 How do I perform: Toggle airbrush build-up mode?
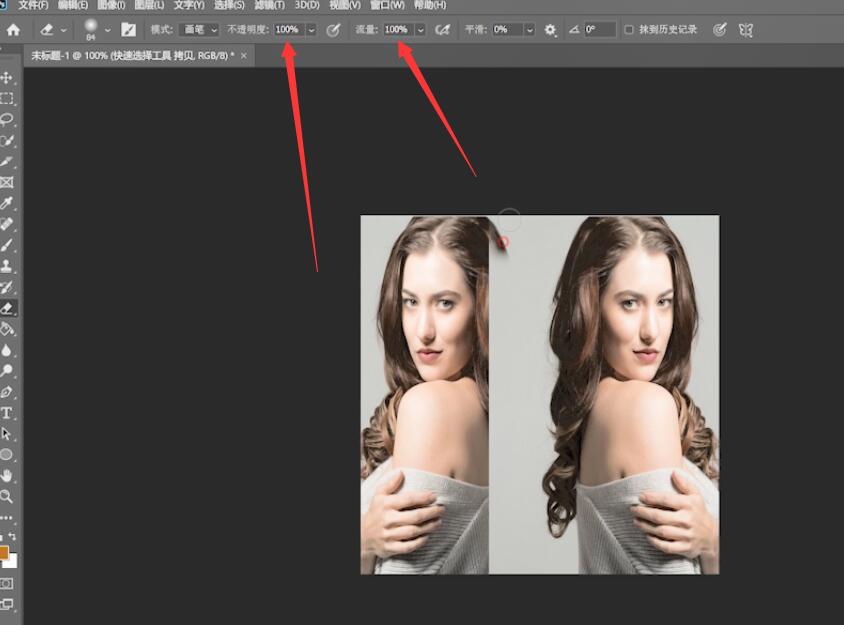[443, 30]
